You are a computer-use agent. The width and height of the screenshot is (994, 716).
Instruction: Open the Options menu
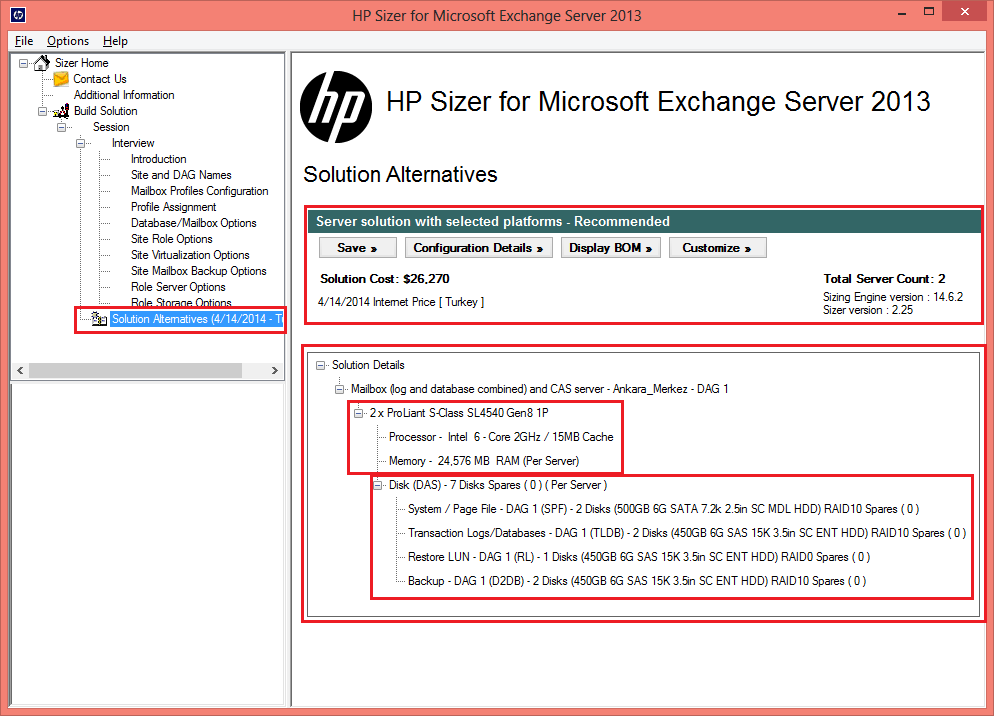(68, 41)
